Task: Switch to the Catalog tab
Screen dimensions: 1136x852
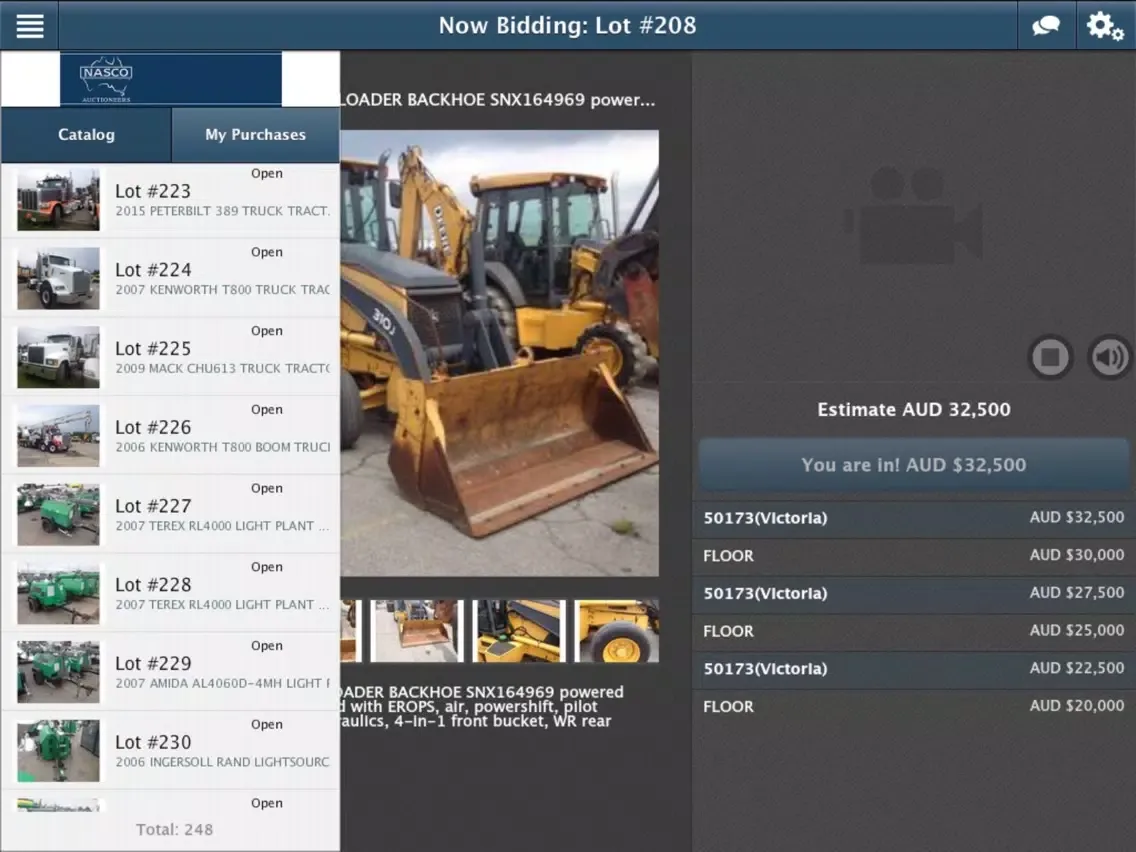Action: click(86, 135)
